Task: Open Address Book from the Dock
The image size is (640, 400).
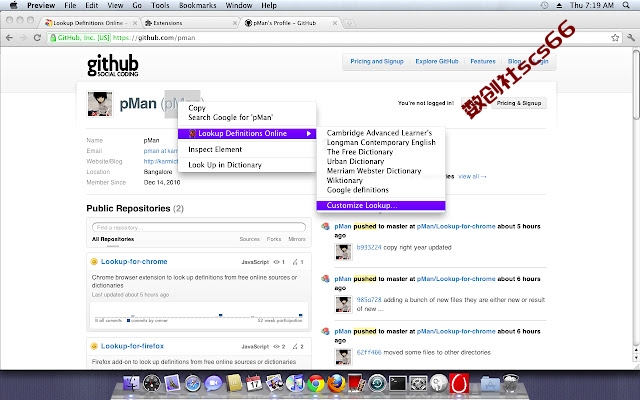Action: click(234, 384)
